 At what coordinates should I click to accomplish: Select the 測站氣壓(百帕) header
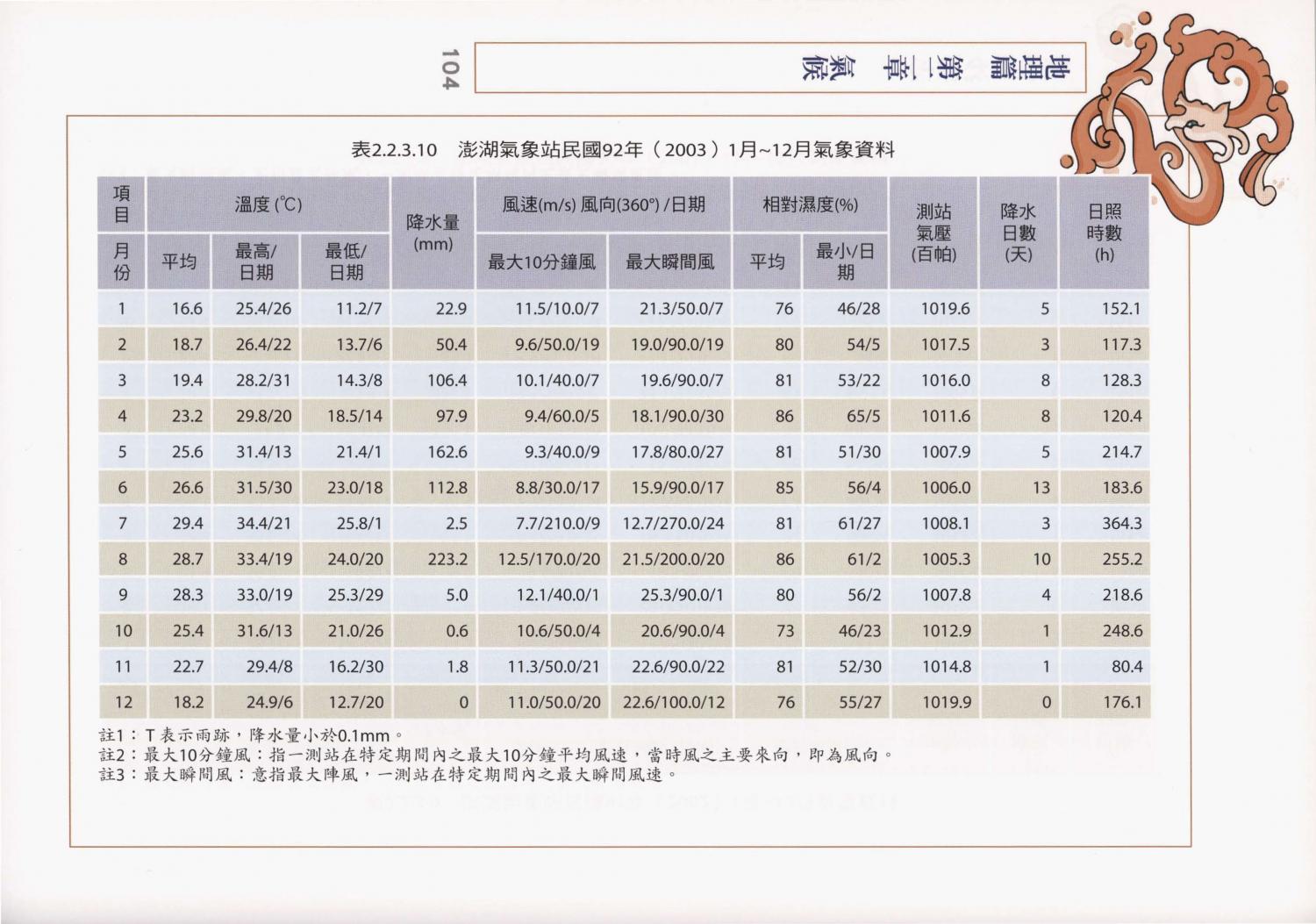[x=933, y=233]
